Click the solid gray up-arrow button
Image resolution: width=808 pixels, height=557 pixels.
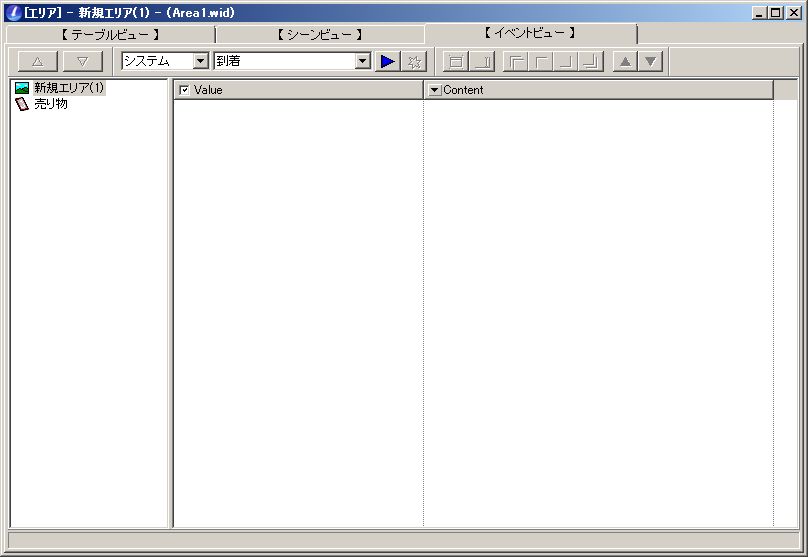pyautogui.click(x=625, y=61)
